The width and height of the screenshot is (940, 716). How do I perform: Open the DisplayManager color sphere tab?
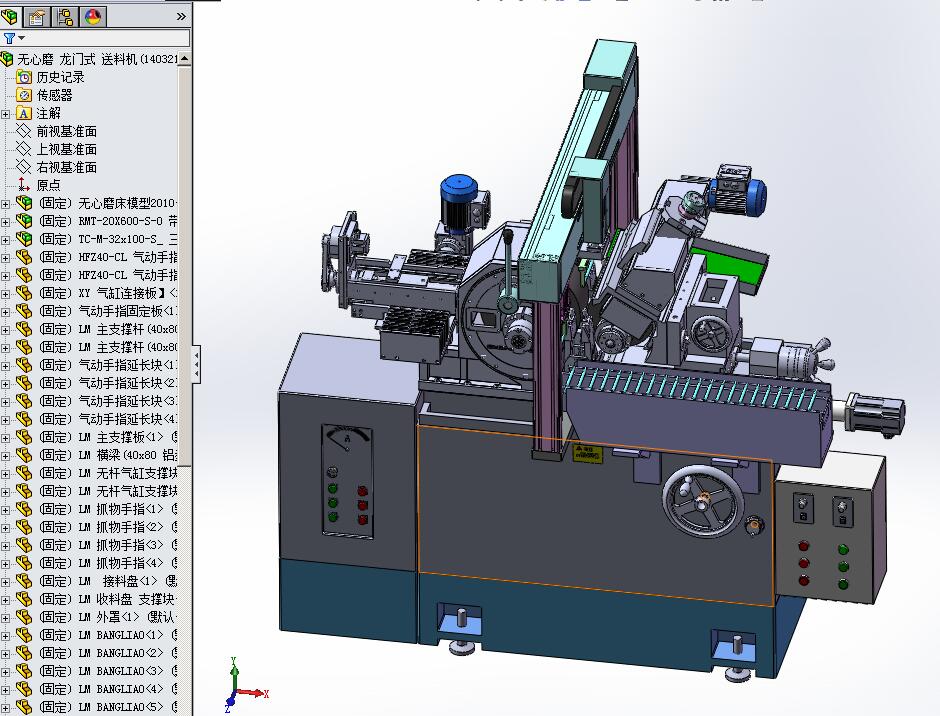[x=92, y=16]
